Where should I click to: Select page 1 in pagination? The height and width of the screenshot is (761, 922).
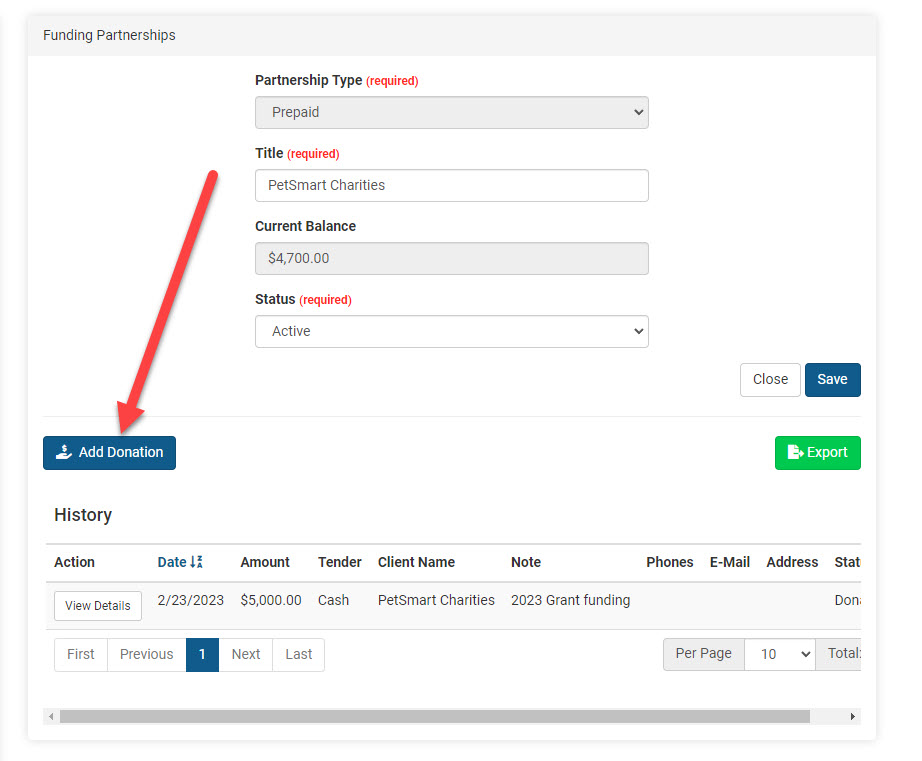202,654
